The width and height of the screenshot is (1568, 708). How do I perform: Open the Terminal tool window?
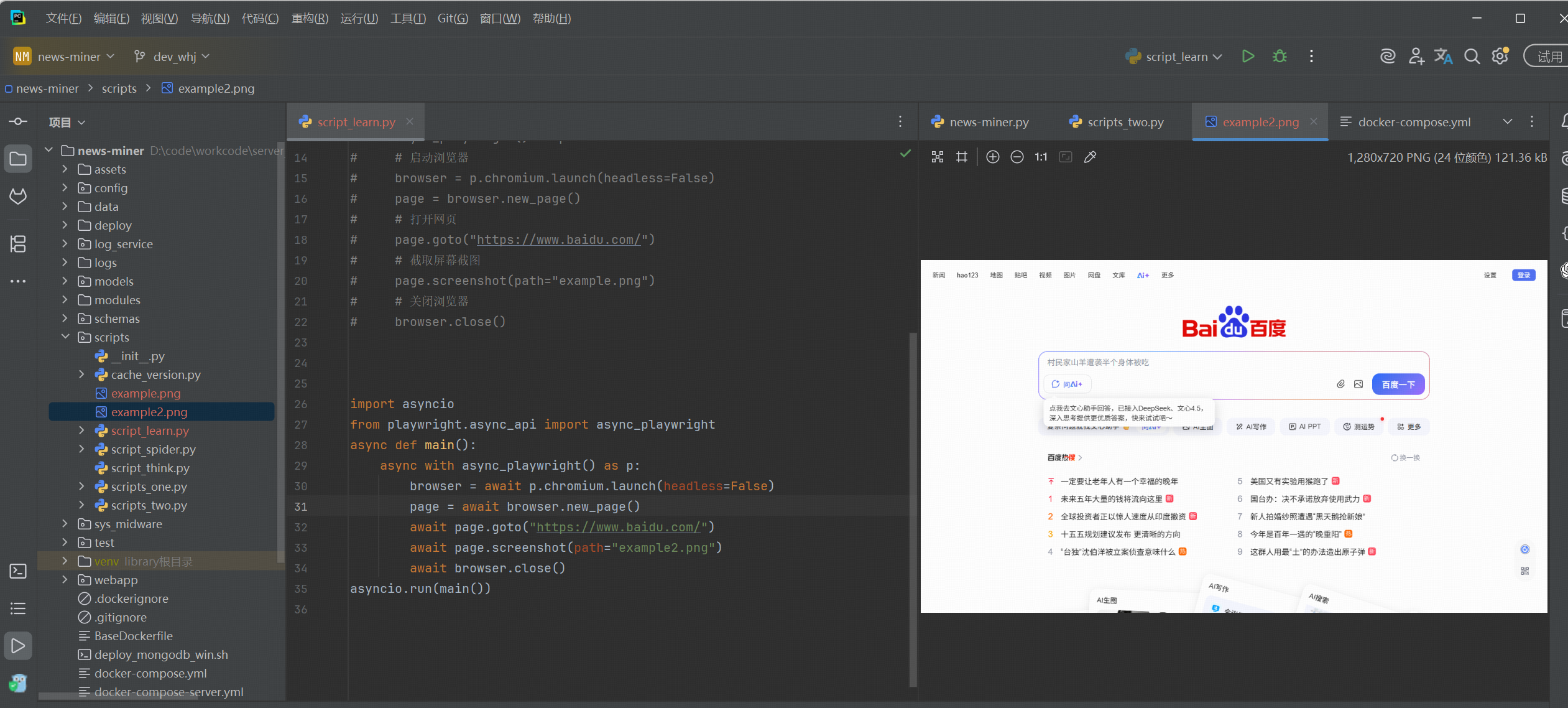(x=18, y=571)
